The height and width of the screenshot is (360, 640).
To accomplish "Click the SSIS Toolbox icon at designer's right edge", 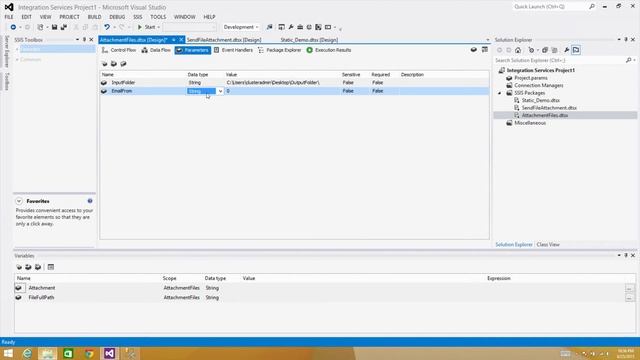I will (484, 50).
